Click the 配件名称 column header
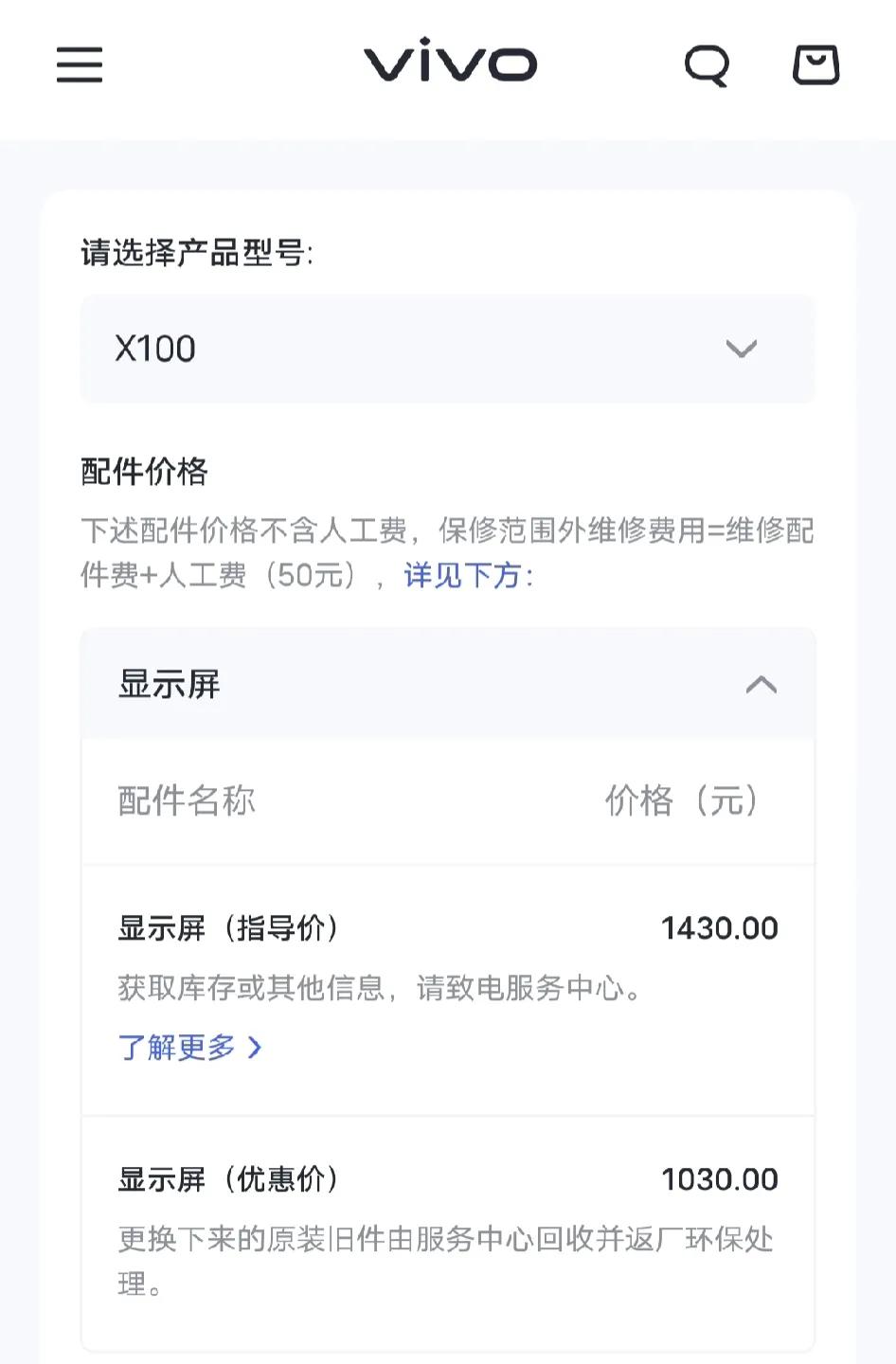The height and width of the screenshot is (1364, 896). (187, 800)
